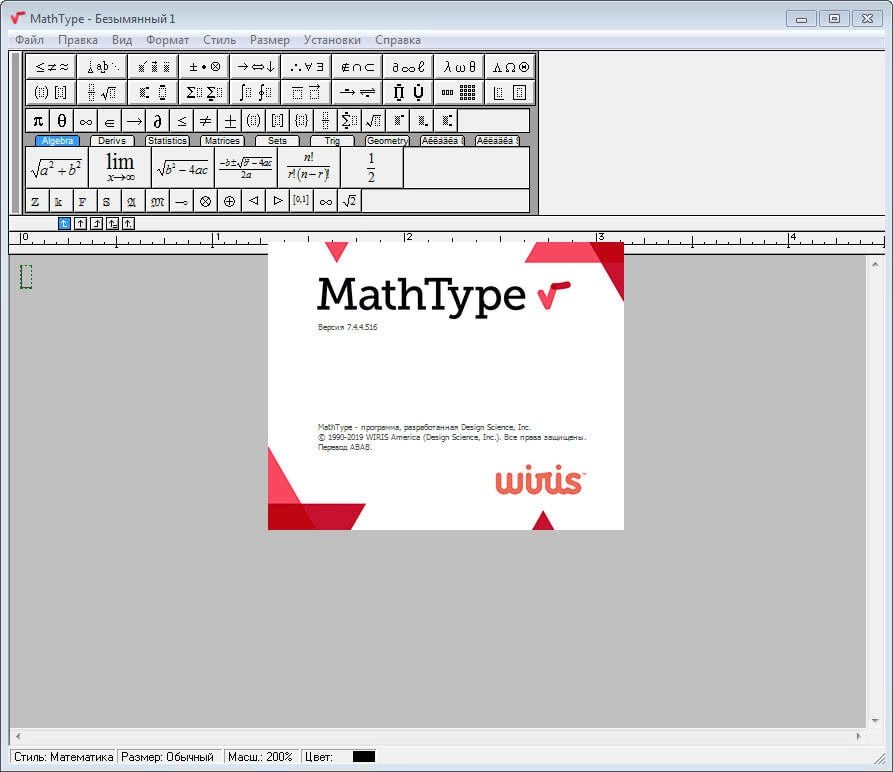Insert the one-half fraction expression
Viewport: 893px width, 772px height.
click(x=372, y=168)
